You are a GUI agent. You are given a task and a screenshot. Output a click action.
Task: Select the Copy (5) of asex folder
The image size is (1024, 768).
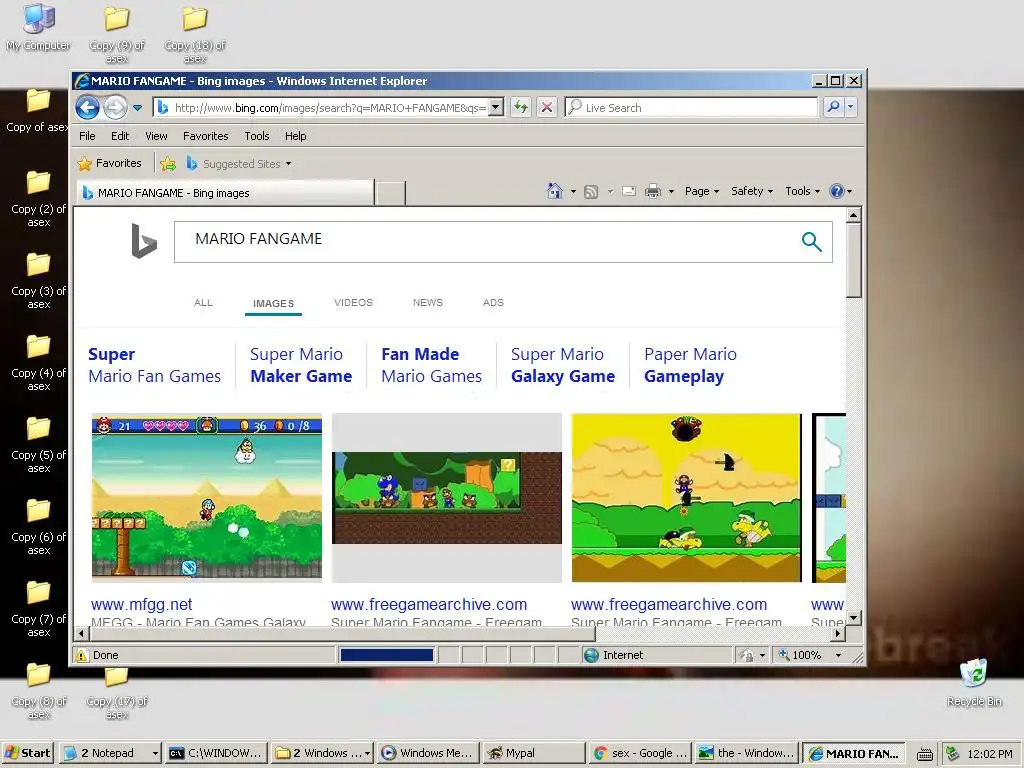tap(39, 444)
